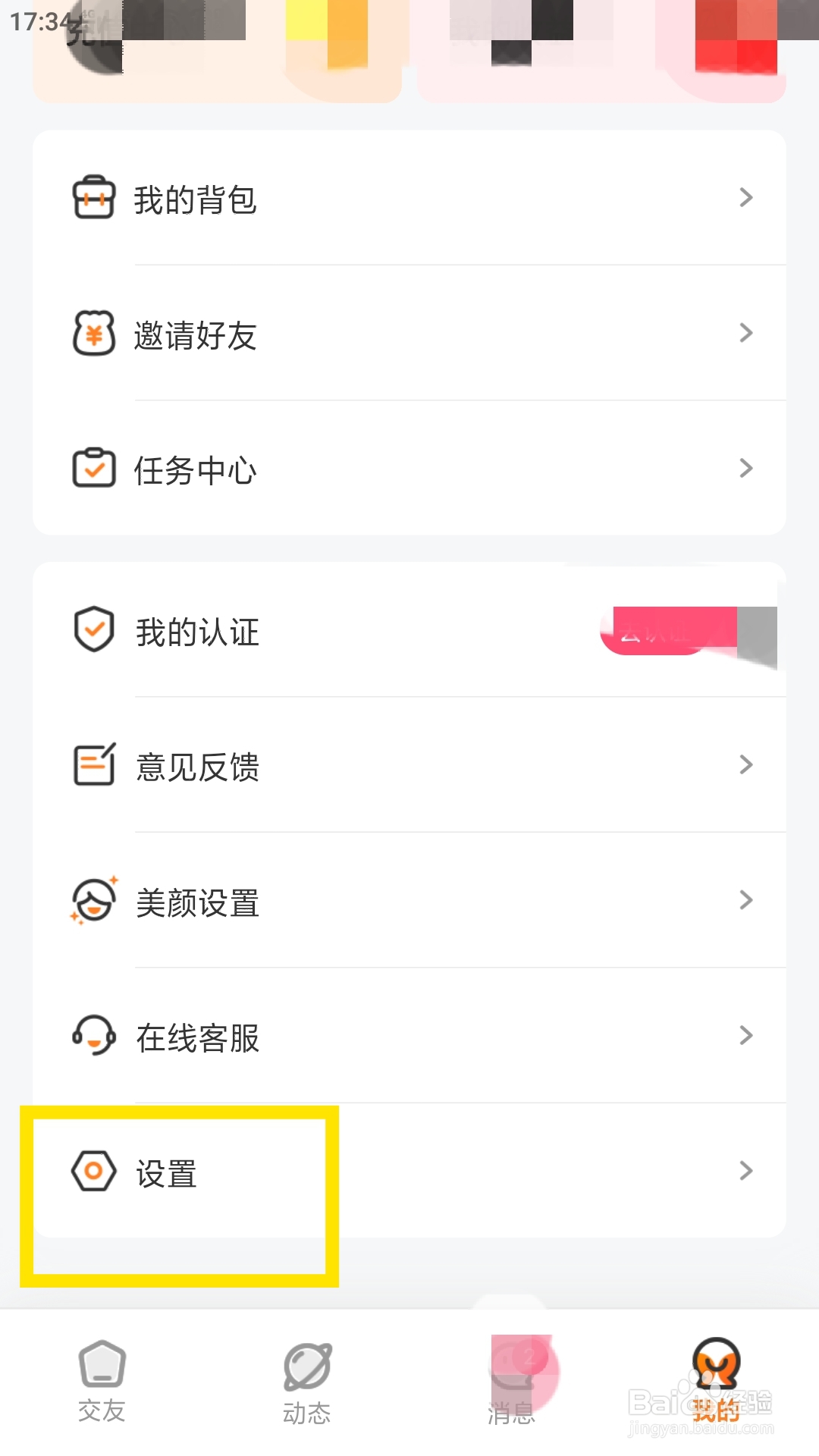Image resolution: width=819 pixels, height=1456 pixels.
Task: Open 美颜设置 via its right arrow
Action: (x=746, y=900)
